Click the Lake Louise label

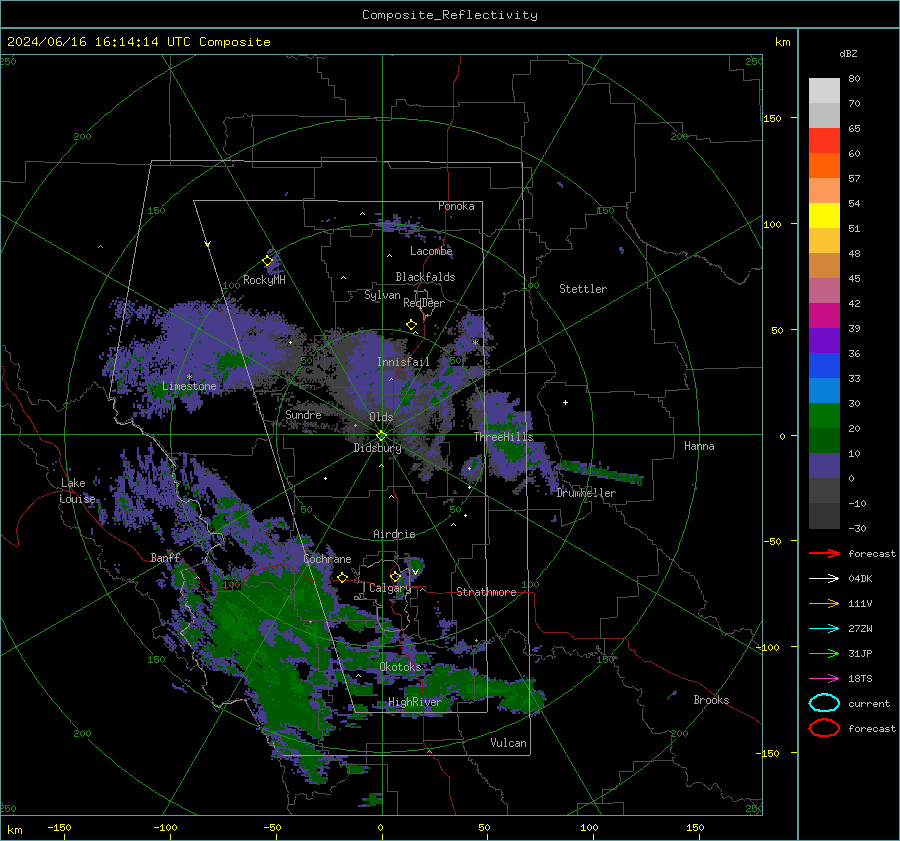pyautogui.click(x=77, y=491)
